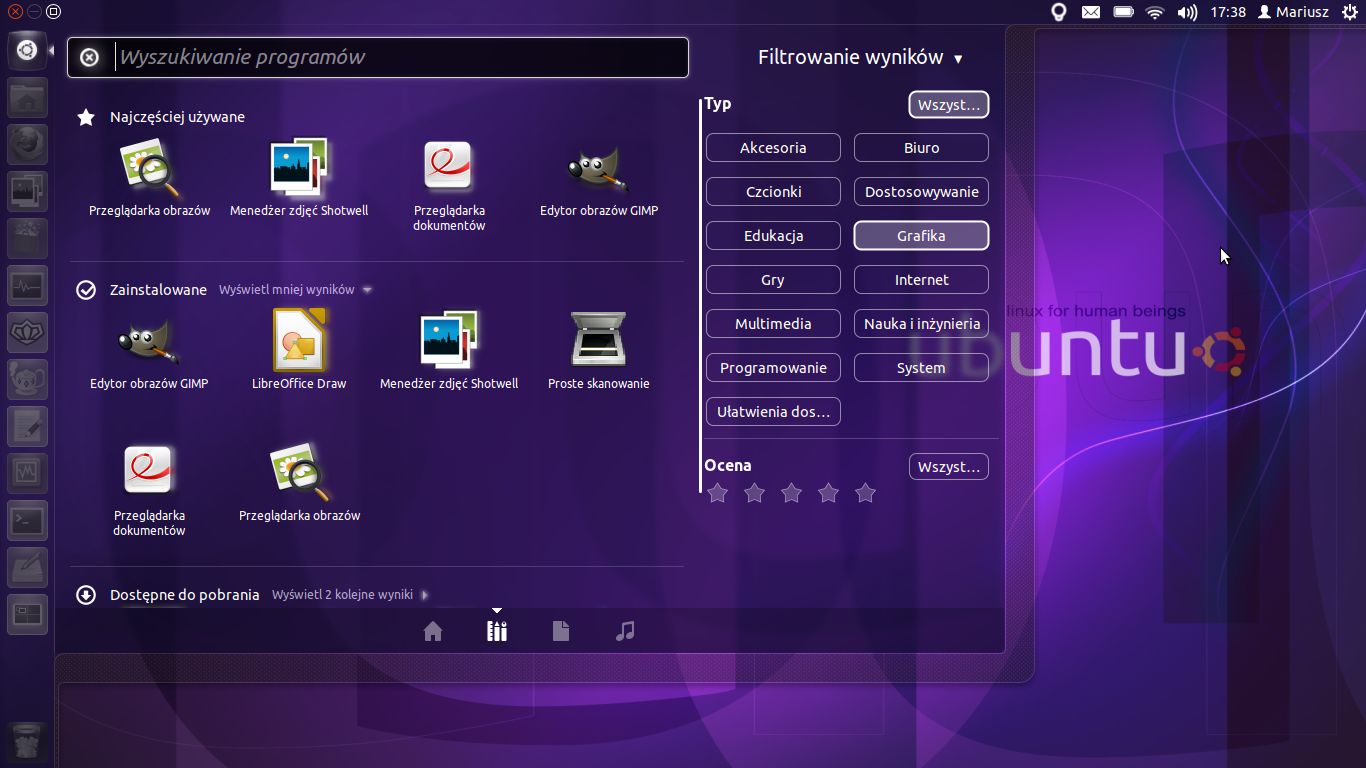
Task: Open the Trash in the launcher
Action: tap(27, 741)
